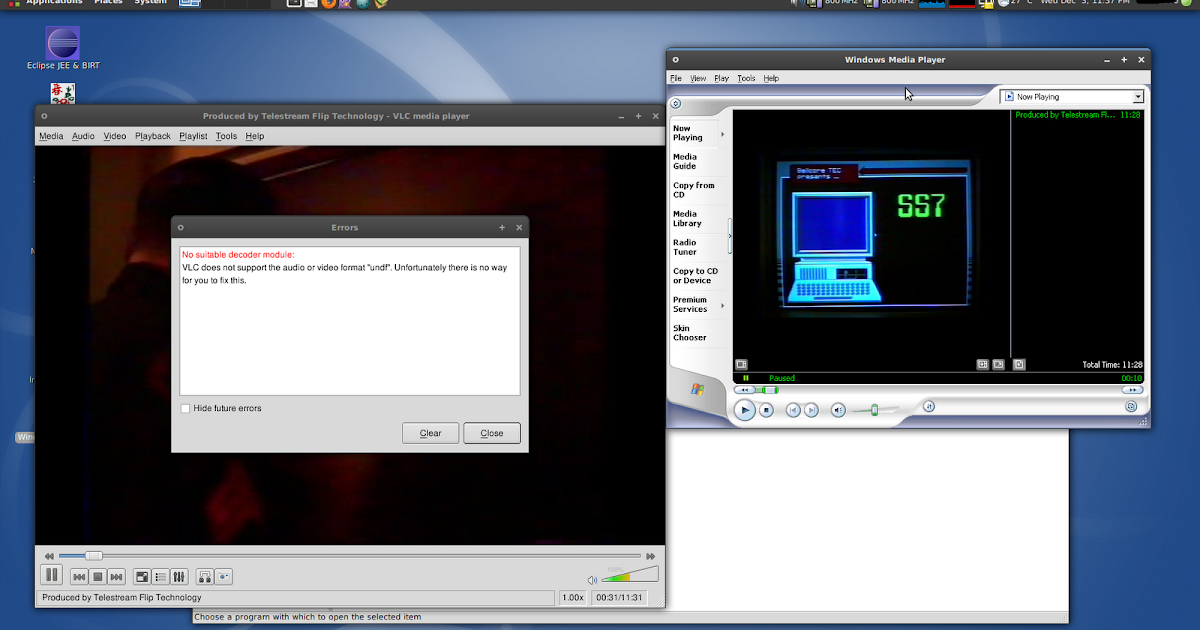Open the VLC Playback menu
The width and height of the screenshot is (1200, 630).
coord(153,136)
